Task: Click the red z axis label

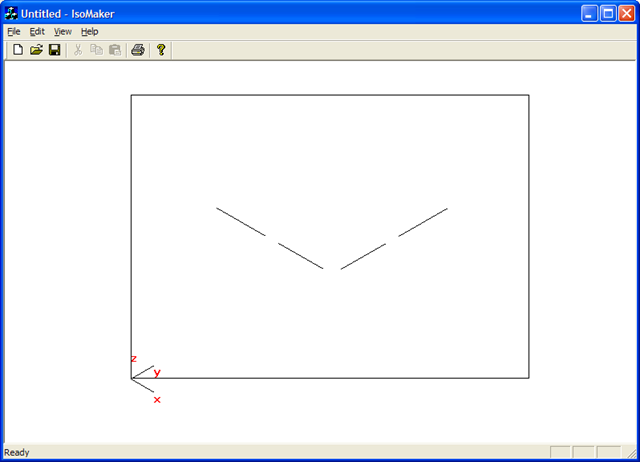Action: click(x=133, y=359)
